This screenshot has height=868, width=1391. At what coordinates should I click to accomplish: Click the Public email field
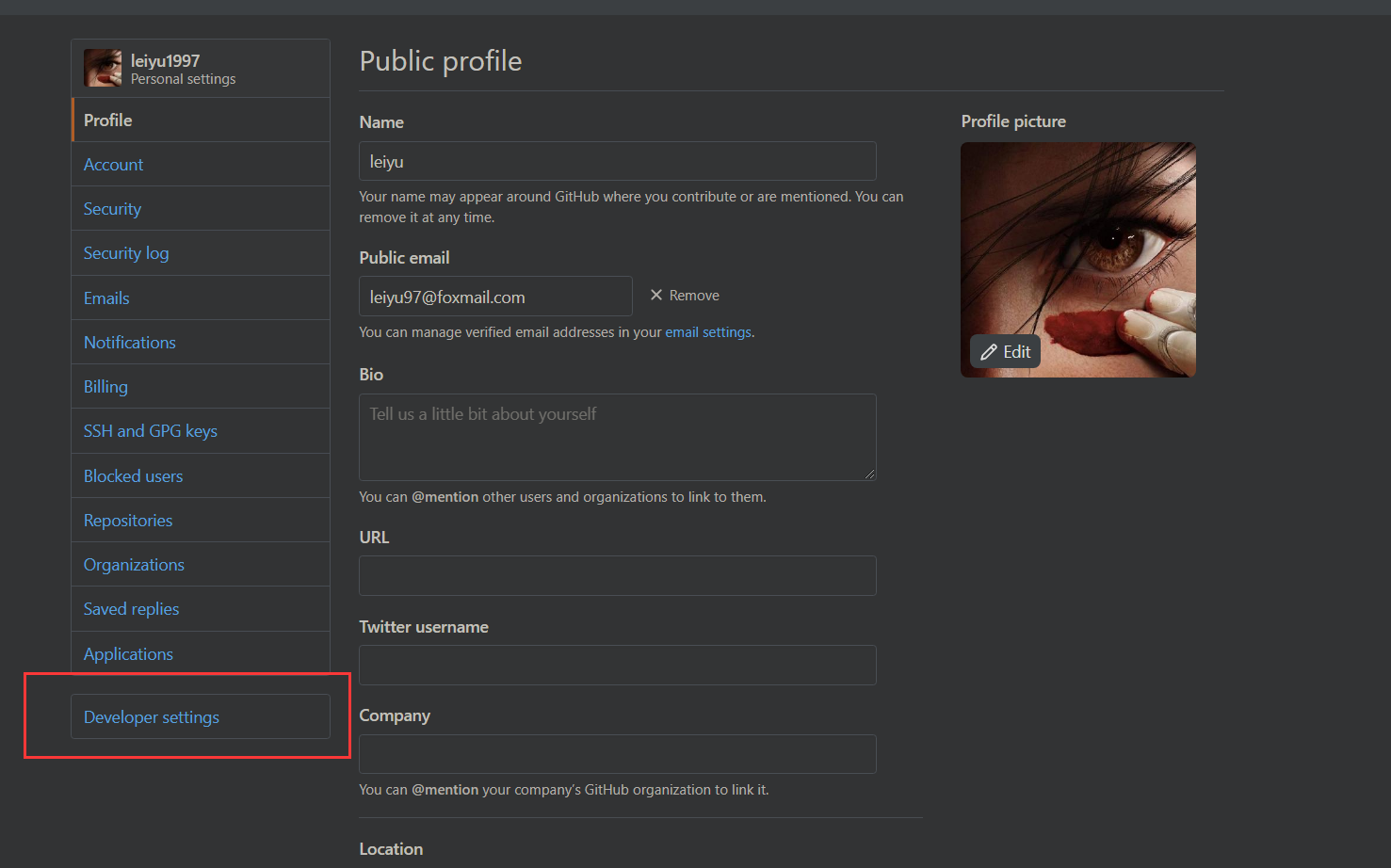point(495,297)
